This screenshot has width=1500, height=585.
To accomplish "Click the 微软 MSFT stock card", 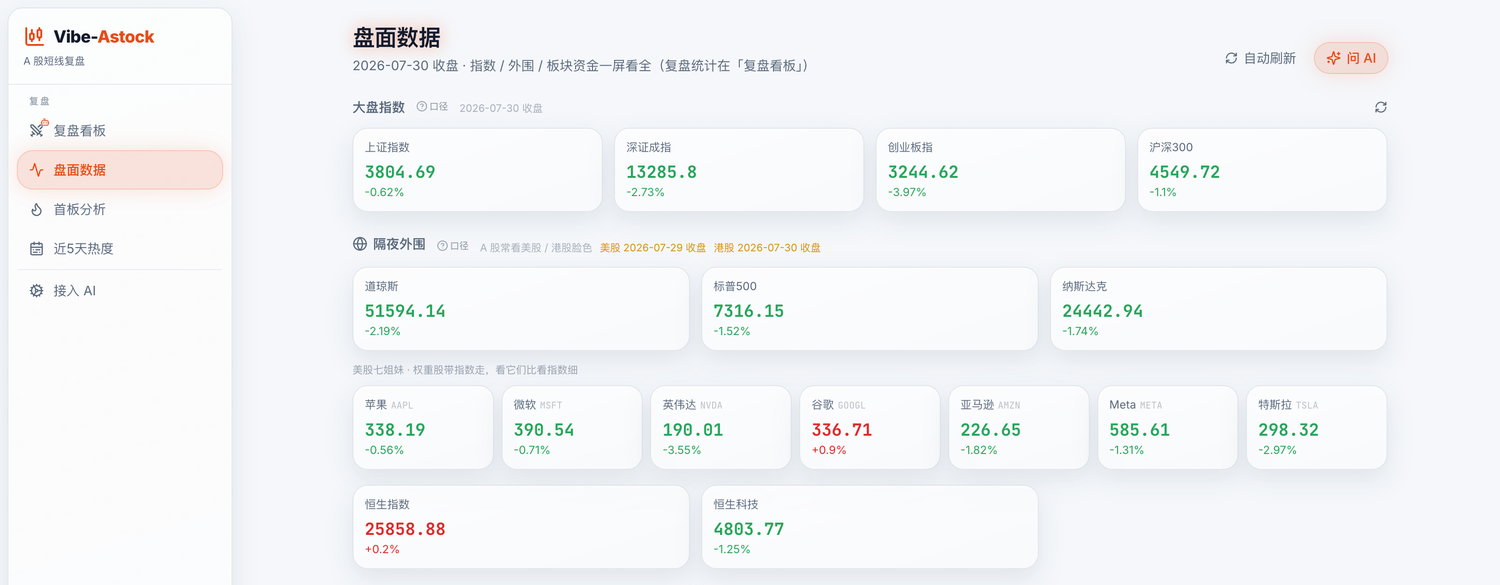I will pyautogui.click(x=572, y=428).
